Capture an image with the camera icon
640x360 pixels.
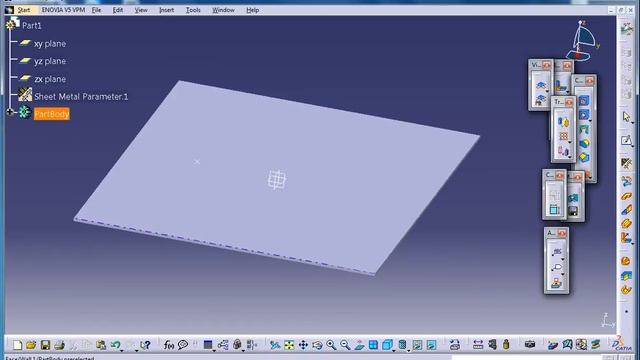click(x=530, y=345)
